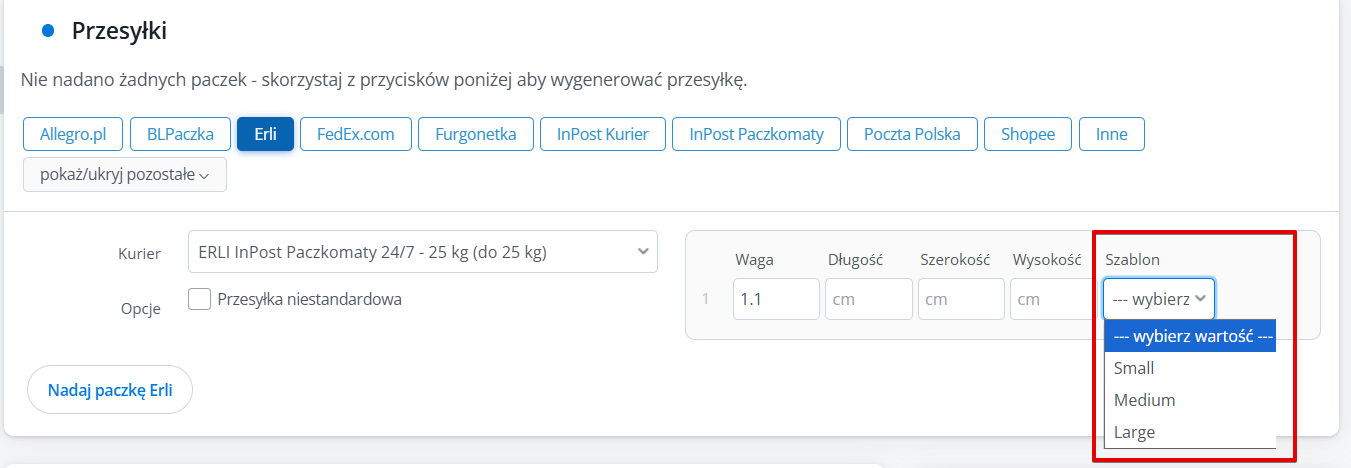The height and width of the screenshot is (468, 1351).
Task: Select the InPost Kurier option
Action: click(603, 134)
